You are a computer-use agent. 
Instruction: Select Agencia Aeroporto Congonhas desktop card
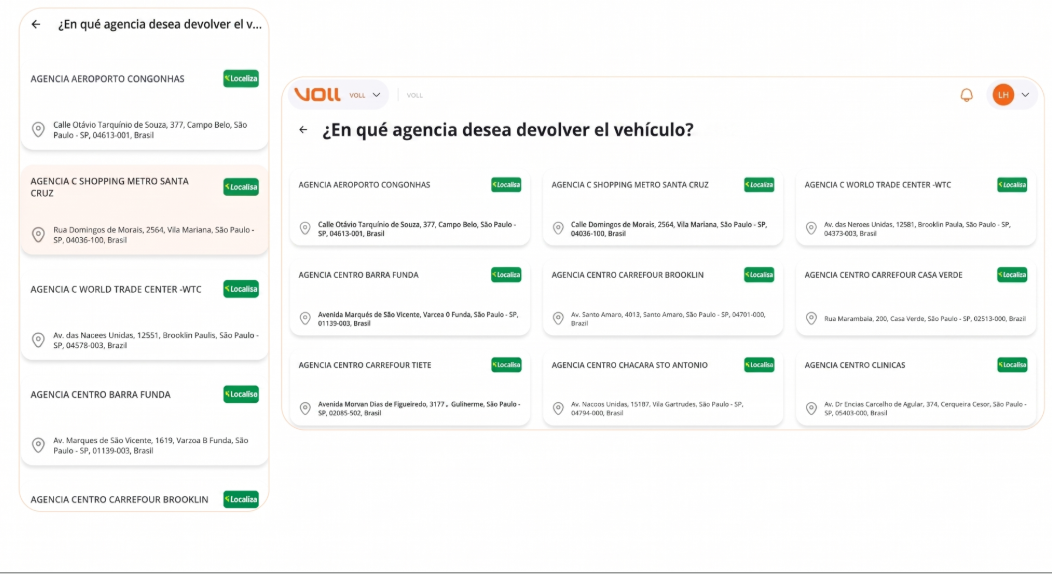[410, 208]
